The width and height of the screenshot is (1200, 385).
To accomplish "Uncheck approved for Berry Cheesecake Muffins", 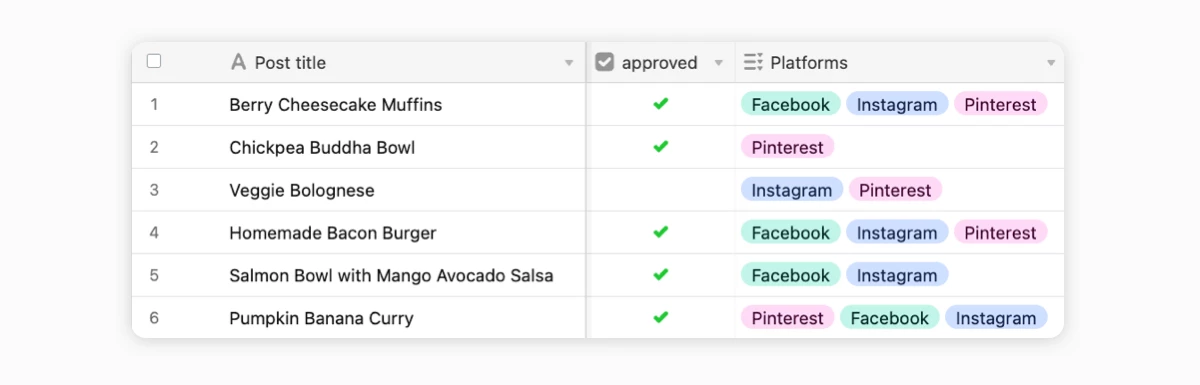I will 660,104.
